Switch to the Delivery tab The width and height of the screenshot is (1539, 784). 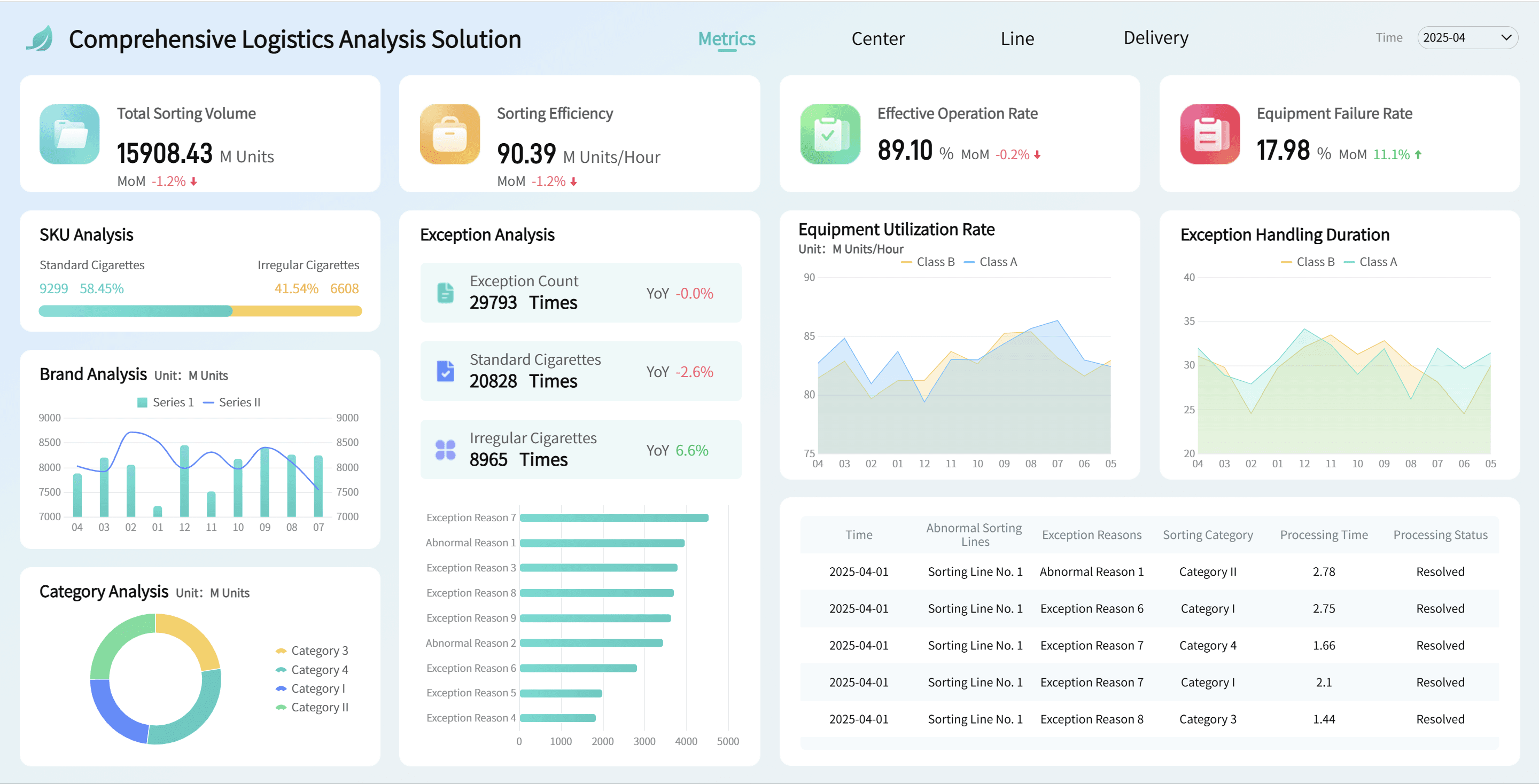pyautogui.click(x=1155, y=37)
